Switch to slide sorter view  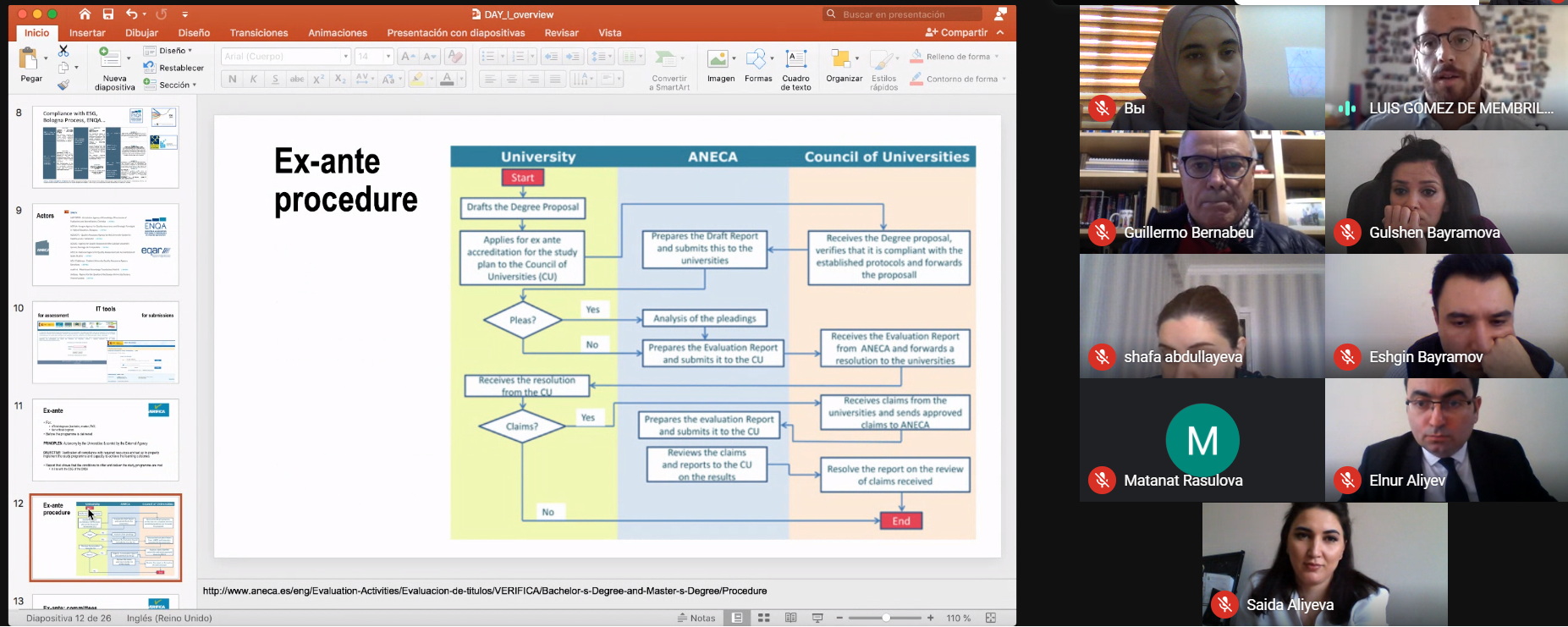(x=764, y=618)
